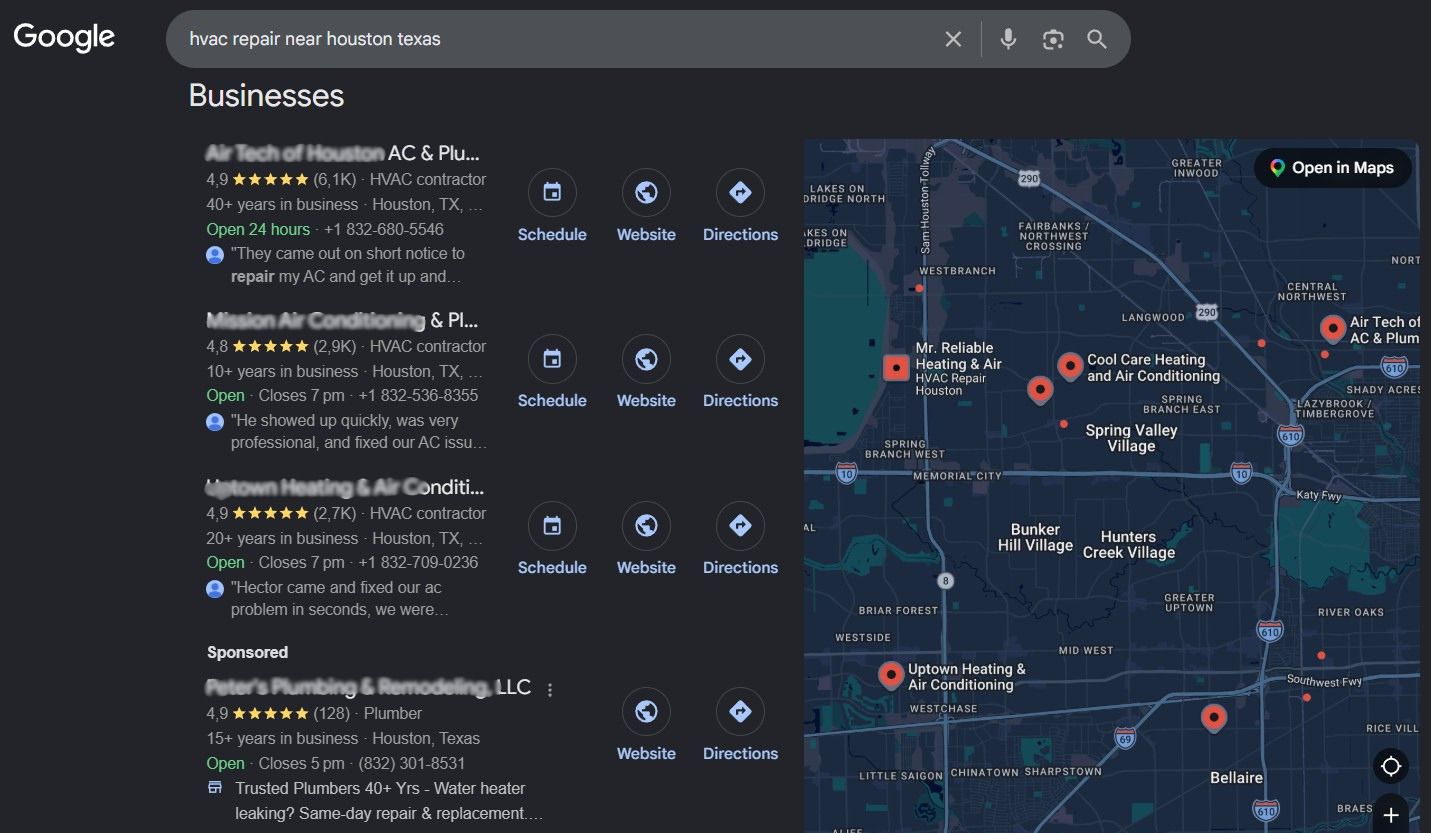Click the (128) reviews count

click(x=333, y=713)
